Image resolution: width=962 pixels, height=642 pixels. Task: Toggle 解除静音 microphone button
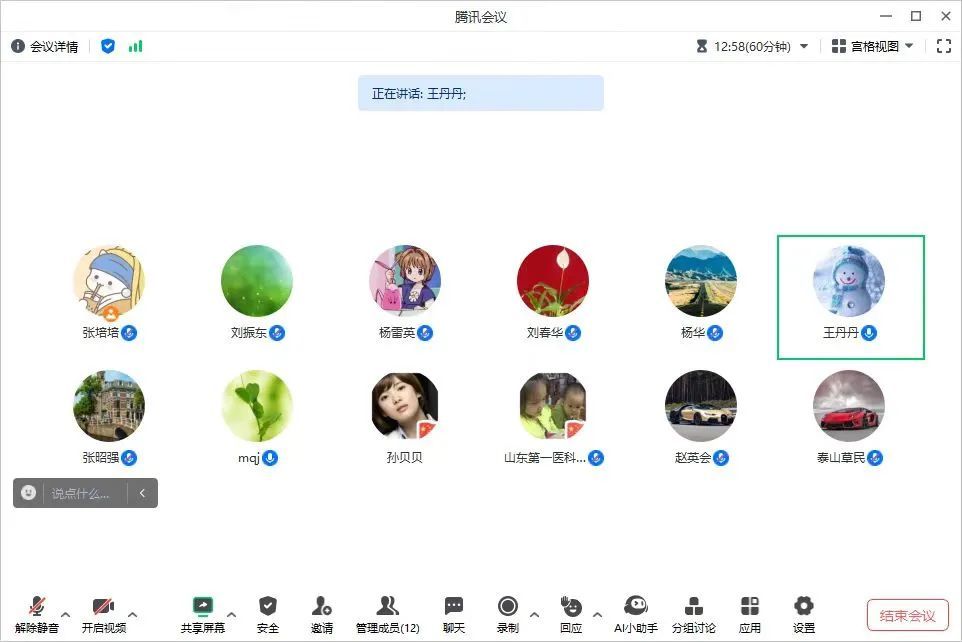pyautogui.click(x=37, y=607)
